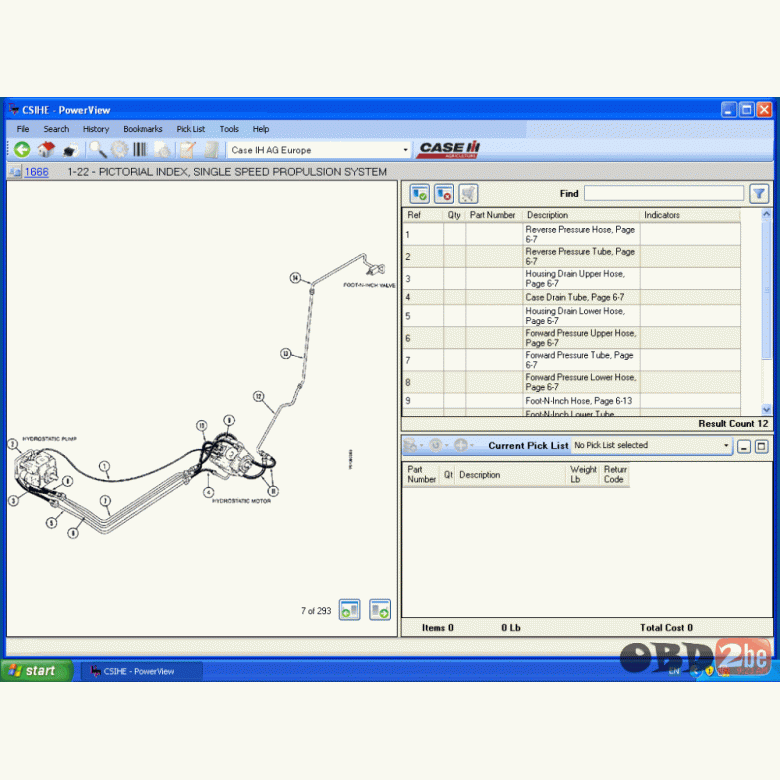Go to next page of 293
Viewport: 780px width, 780px height.
click(380, 610)
